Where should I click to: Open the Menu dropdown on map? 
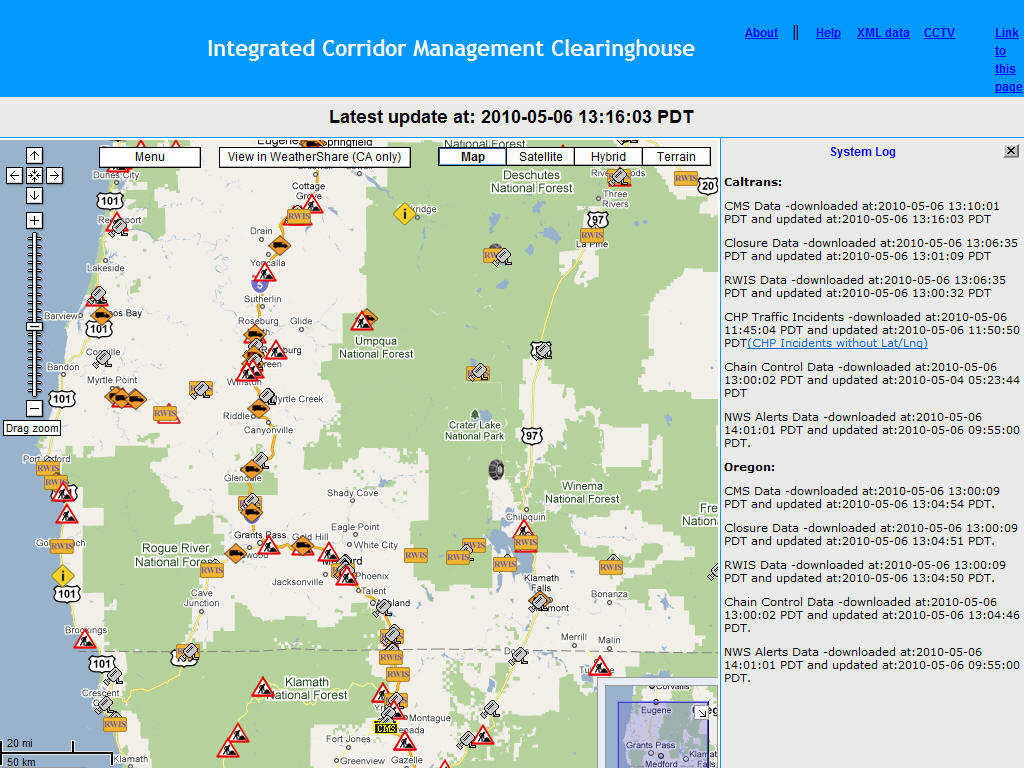coord(150,157)
